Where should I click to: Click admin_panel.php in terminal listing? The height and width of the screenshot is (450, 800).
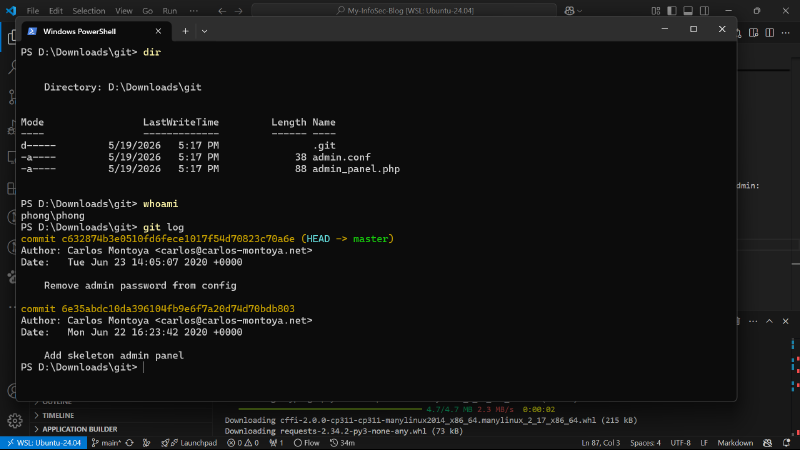pyautogui.click(x=356, y=169)
